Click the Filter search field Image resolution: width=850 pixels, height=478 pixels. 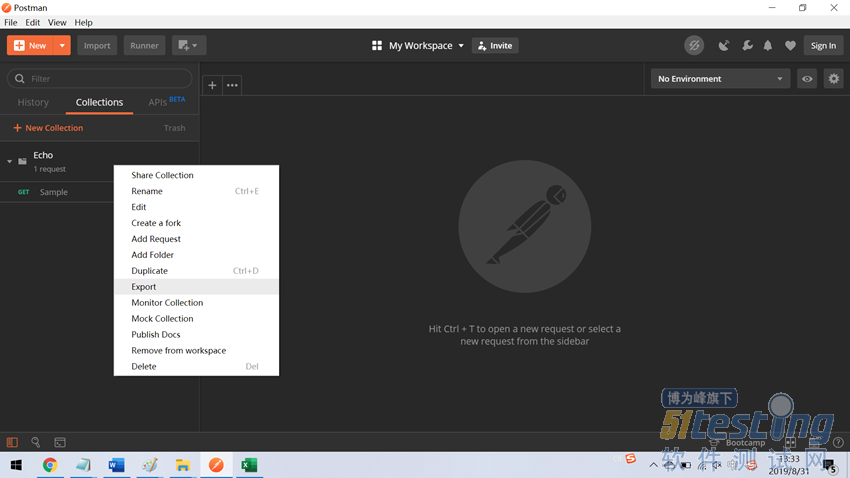100,79
